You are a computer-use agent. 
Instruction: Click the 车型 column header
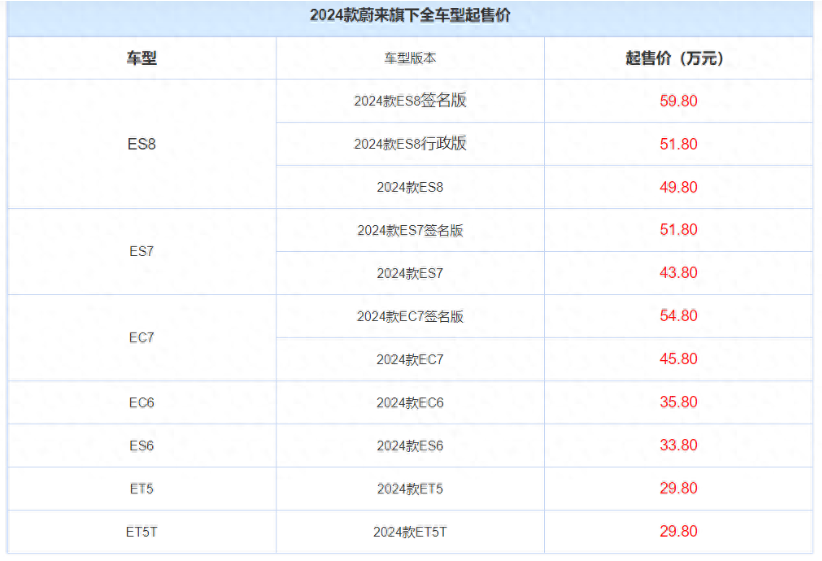[x=142, y=58]
